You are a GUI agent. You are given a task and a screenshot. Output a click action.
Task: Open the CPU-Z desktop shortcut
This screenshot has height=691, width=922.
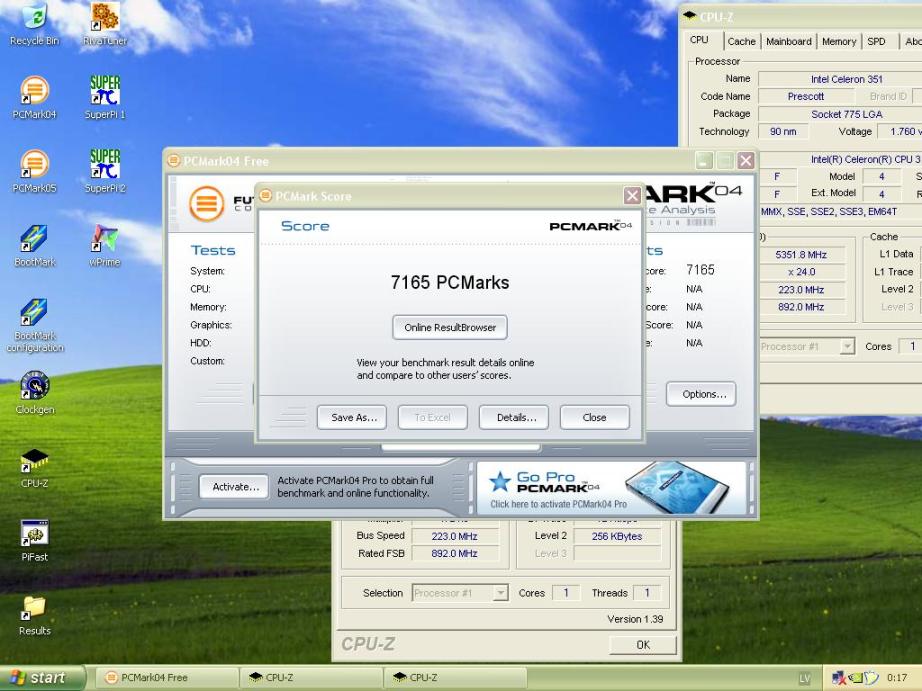tap(35, 466)
